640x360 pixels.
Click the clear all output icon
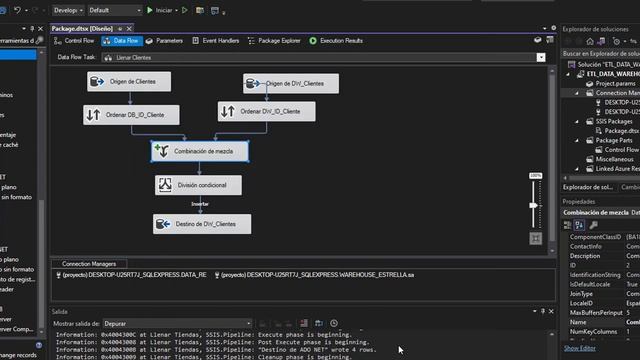coord(304,323)
